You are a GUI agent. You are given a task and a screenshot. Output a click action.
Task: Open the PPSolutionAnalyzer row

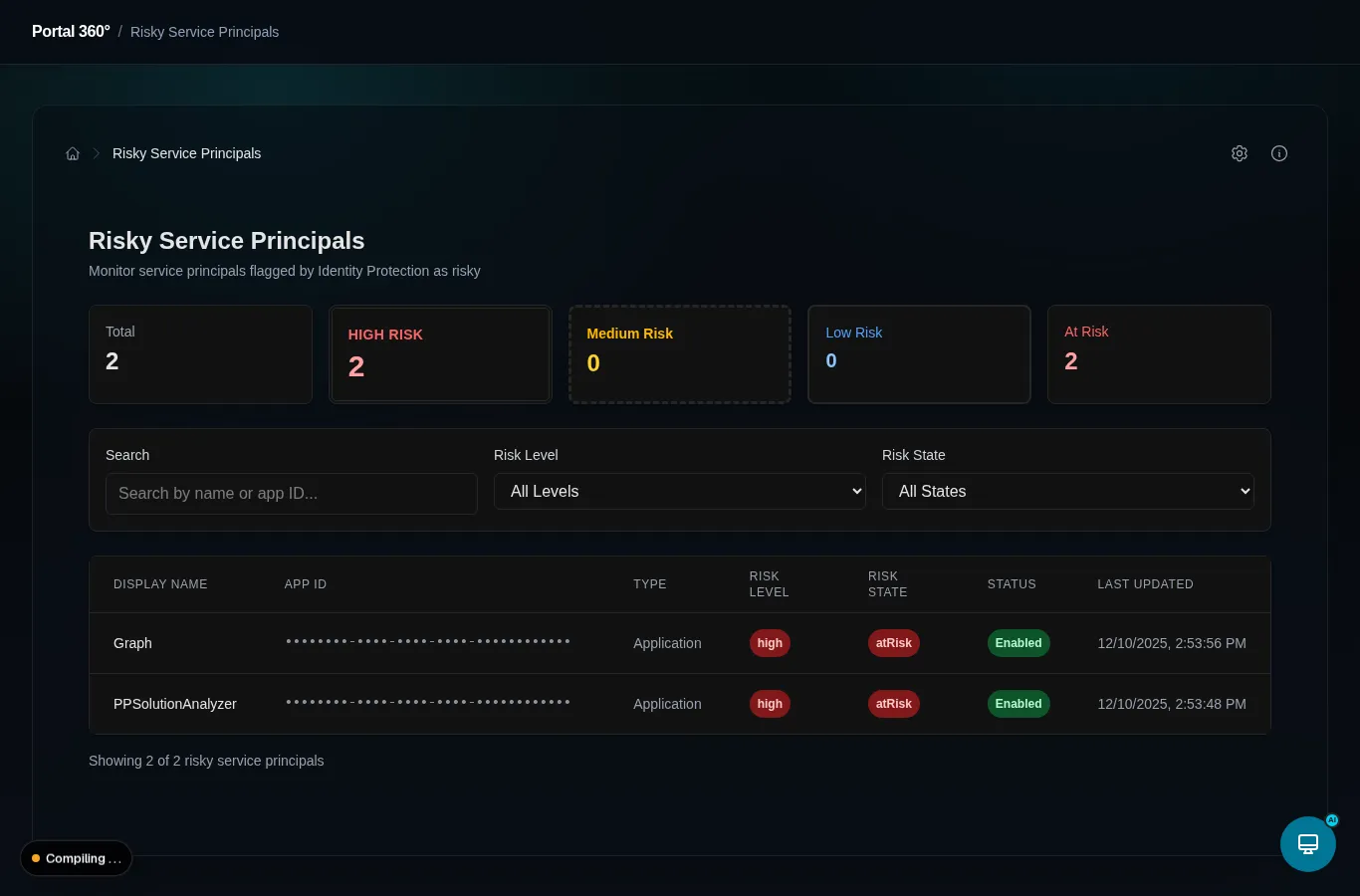click(x=680, y=704)
